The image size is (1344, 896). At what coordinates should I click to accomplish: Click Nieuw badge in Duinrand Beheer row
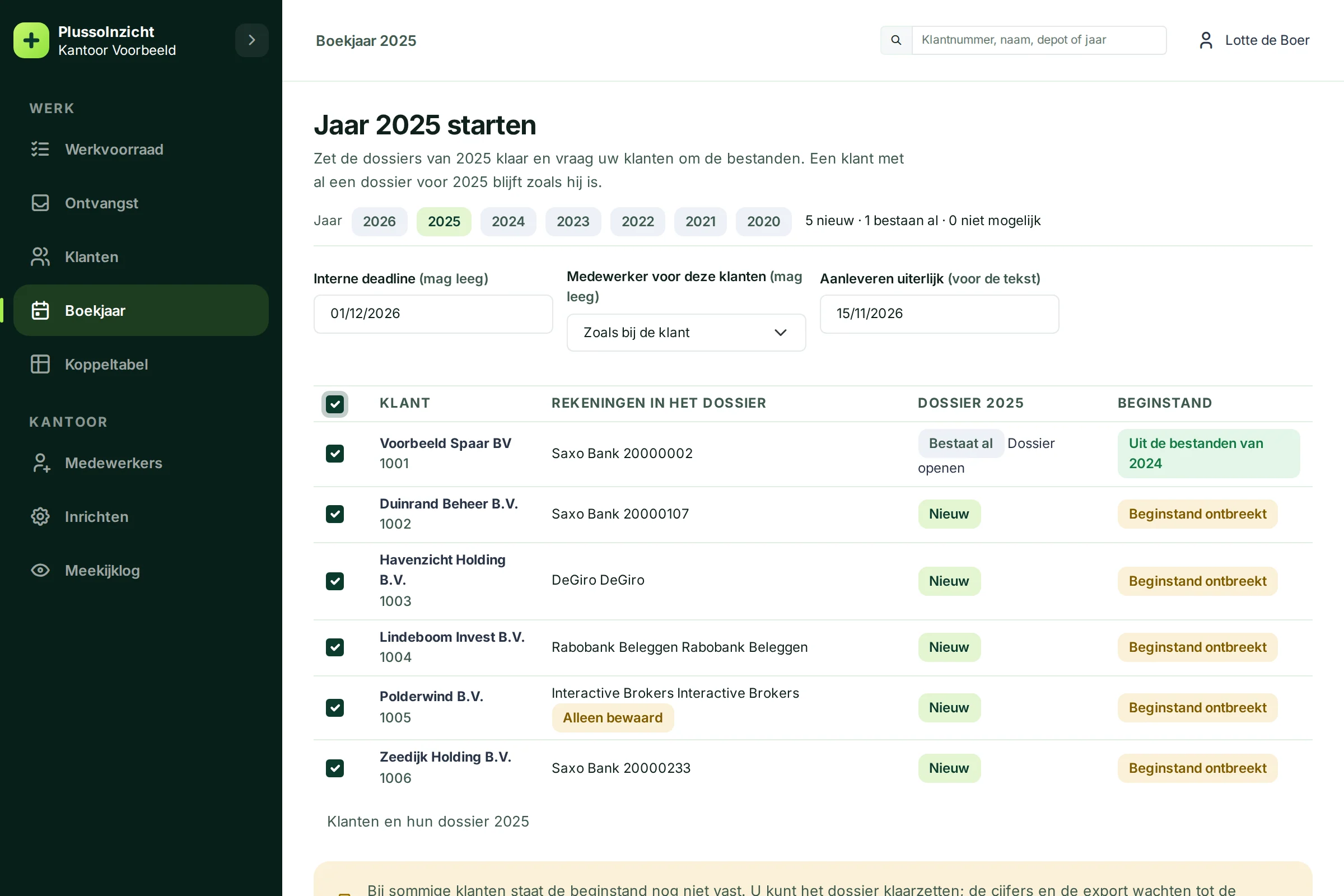(949, 514)
